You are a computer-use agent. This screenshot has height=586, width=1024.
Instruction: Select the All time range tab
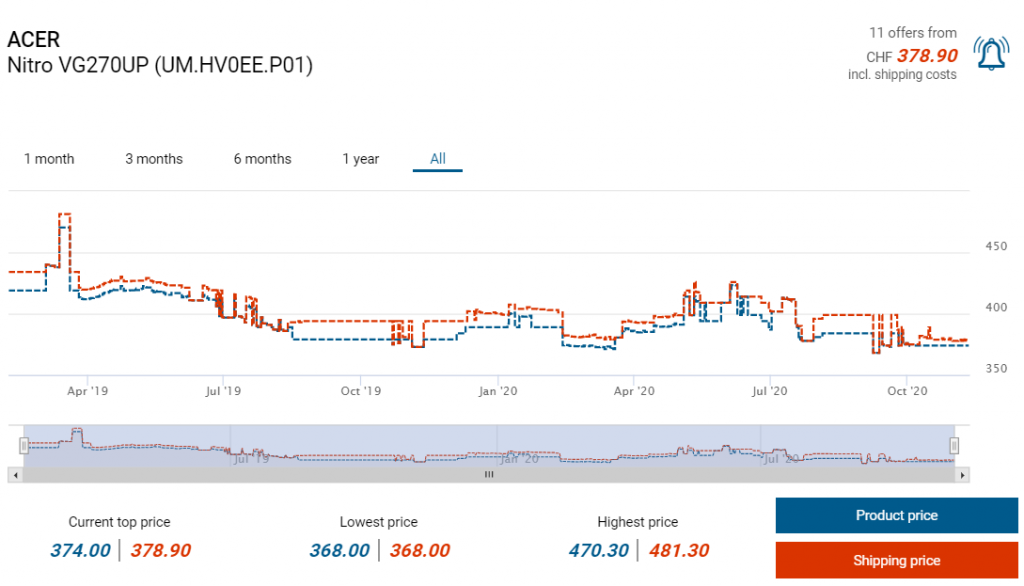tap(438, 159)
